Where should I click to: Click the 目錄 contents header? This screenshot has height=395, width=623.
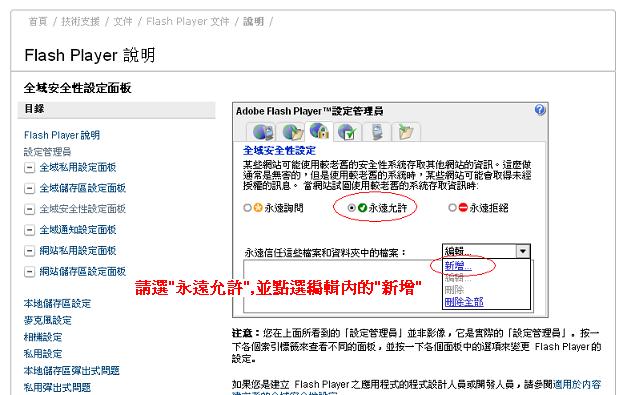pos(116,110)
